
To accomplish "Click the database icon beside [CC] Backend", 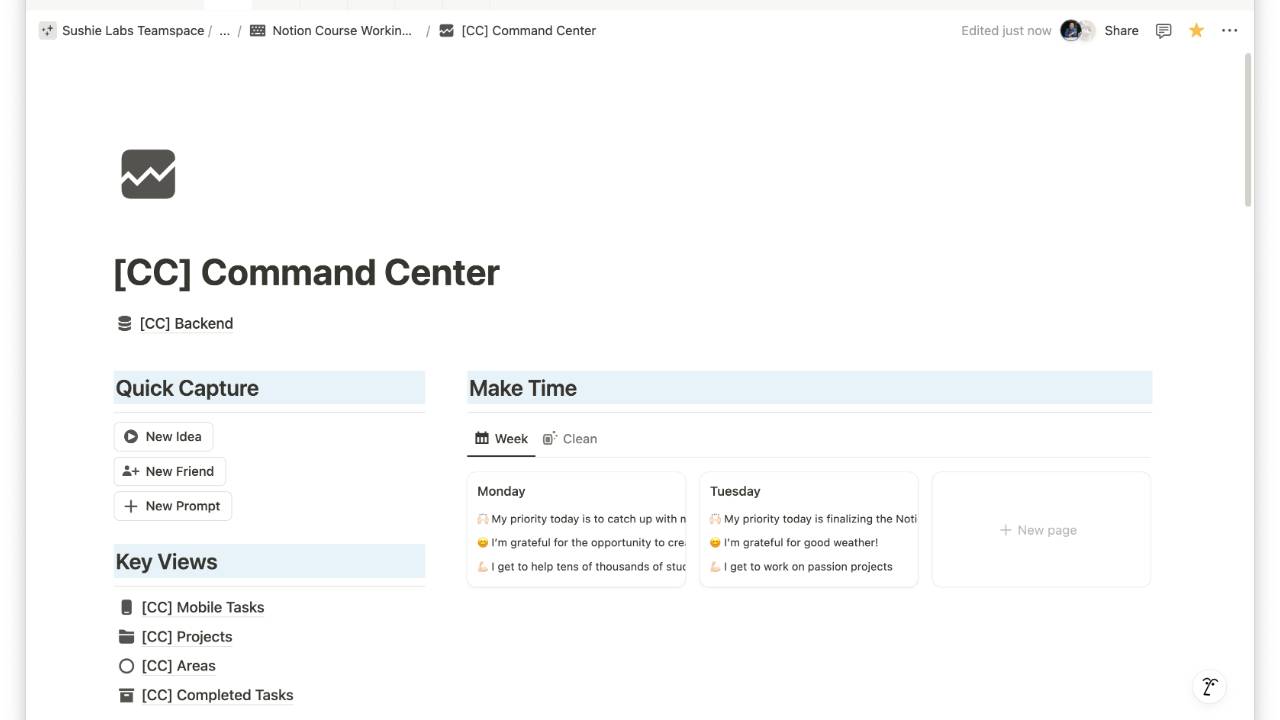I will pos(123,323).
